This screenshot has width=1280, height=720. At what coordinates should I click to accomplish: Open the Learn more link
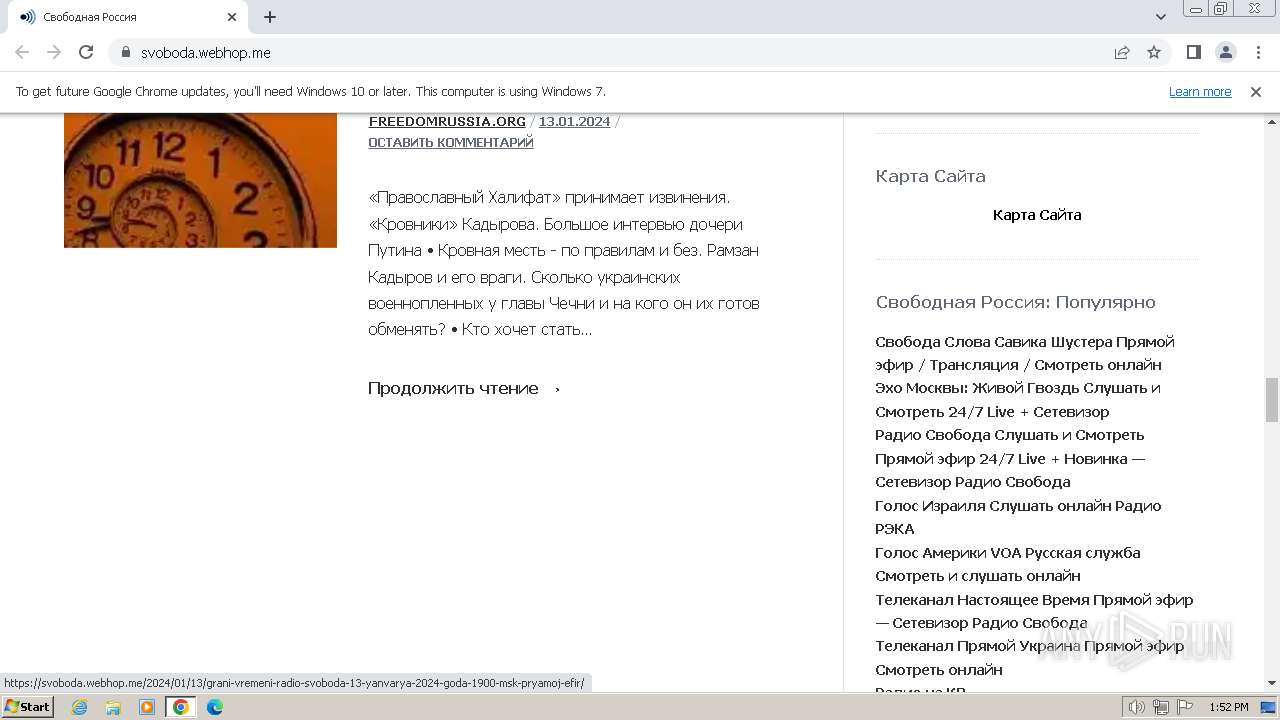[x=1200, y=91]
